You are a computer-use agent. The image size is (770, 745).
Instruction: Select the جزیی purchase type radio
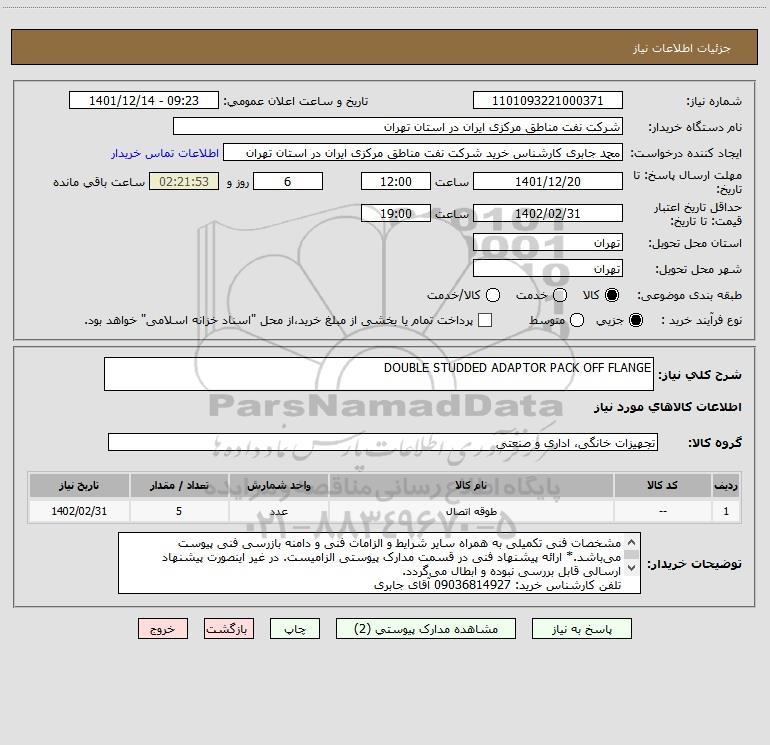click(x=635, y=320)
